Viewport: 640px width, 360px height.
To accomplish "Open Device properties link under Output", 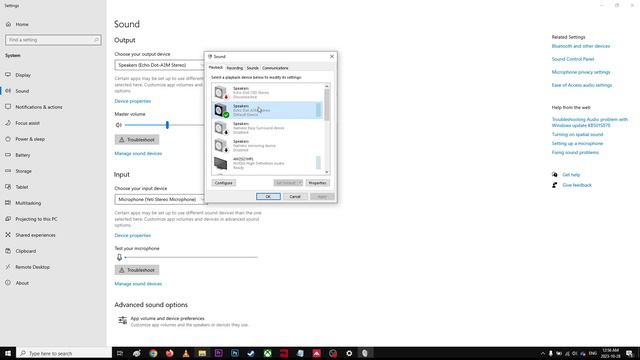I will (133, 101).
